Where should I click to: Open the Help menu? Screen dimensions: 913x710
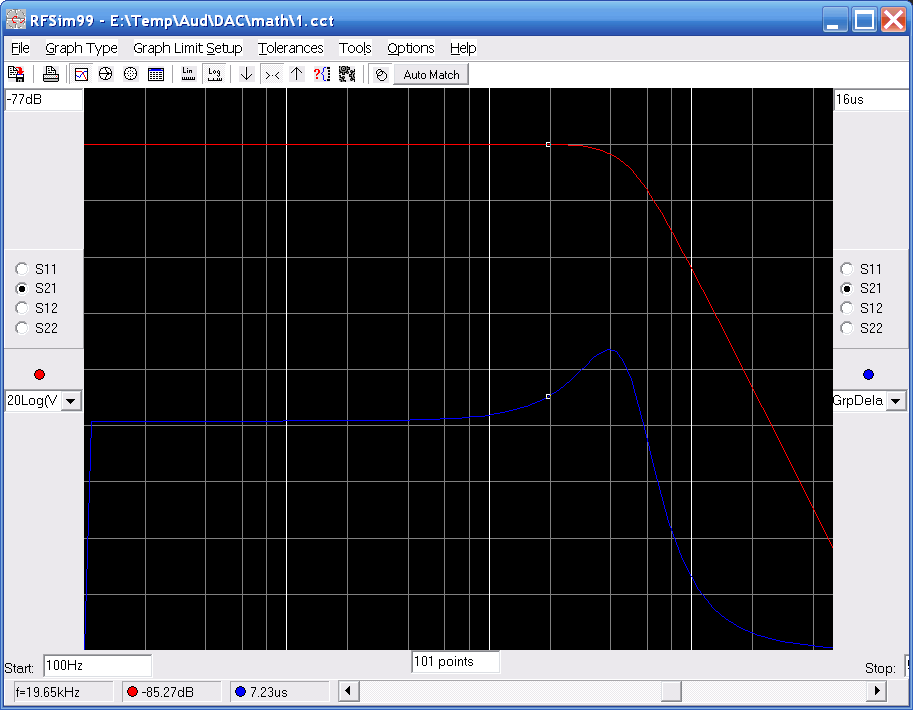pyautogui.click(x=463, y=48)
